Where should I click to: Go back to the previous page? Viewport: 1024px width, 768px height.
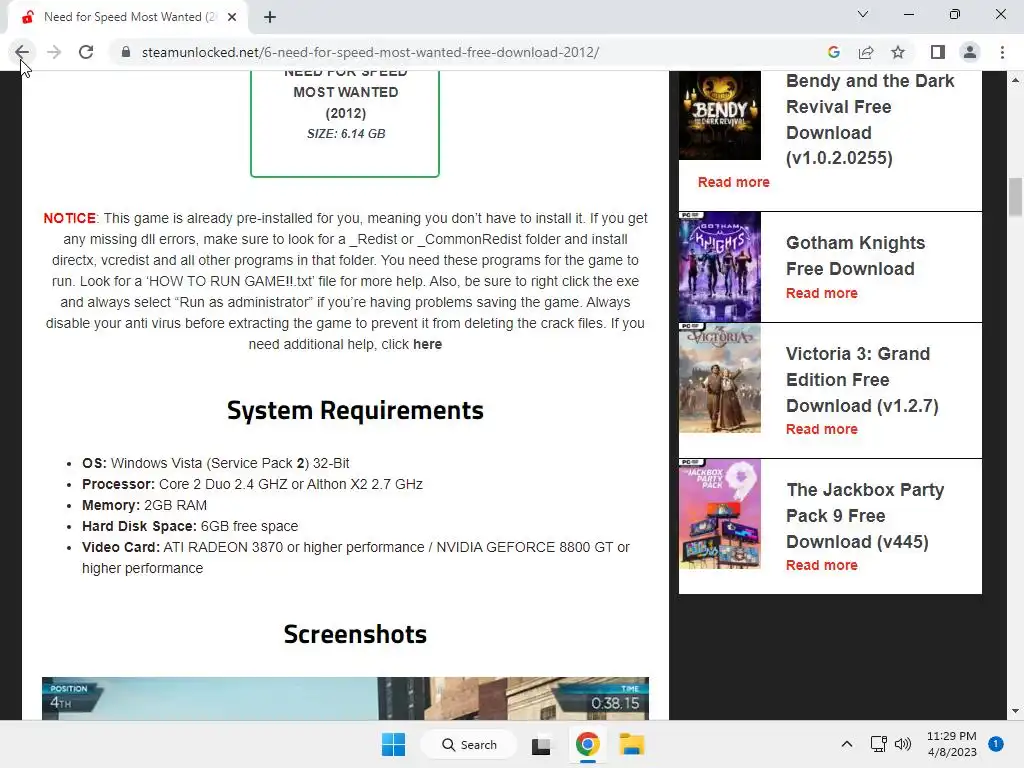(x=22, y=52)
